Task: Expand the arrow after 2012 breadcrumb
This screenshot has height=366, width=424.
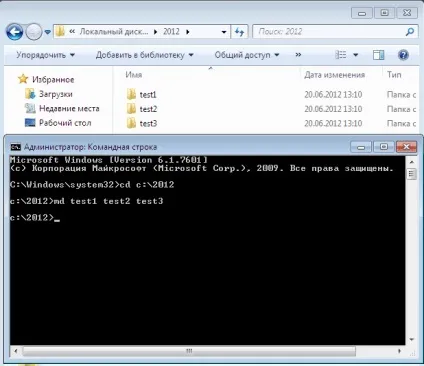Action: point(188,32)
